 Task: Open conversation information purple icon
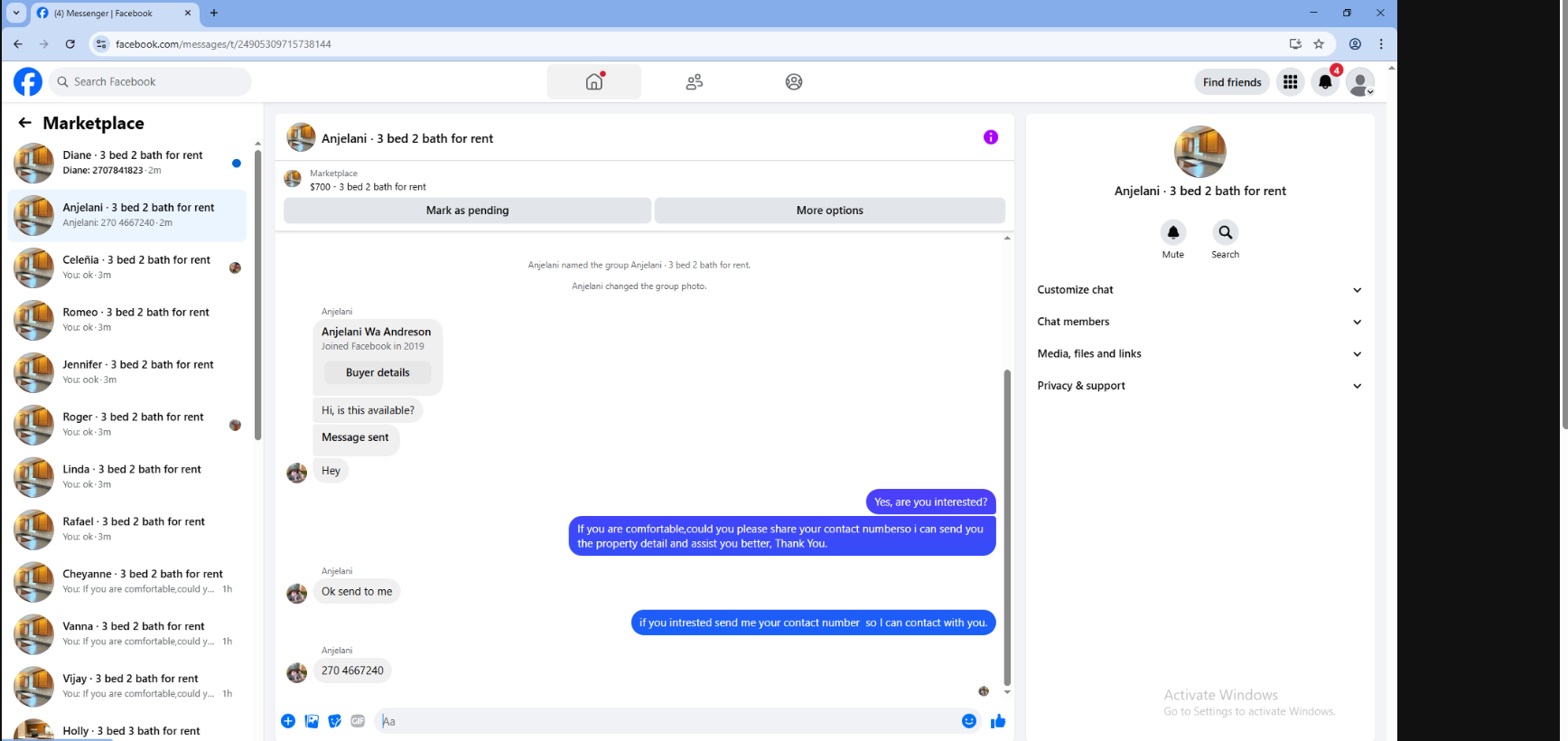[x=991, y=137]
